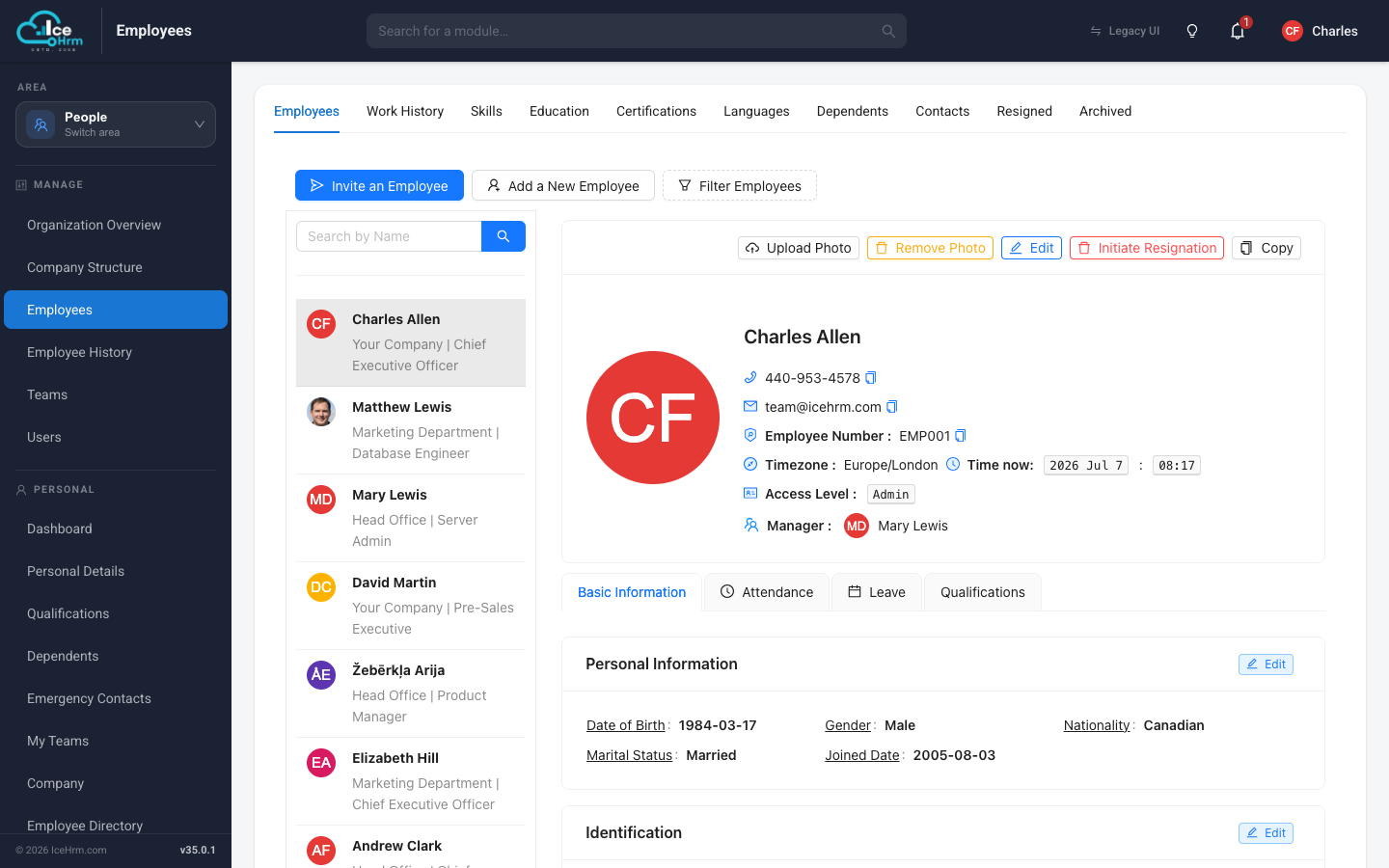Click Upload Photo button
Viewport: 1389px width, 868px height.
pyautogui.click(x=799, y=248)
